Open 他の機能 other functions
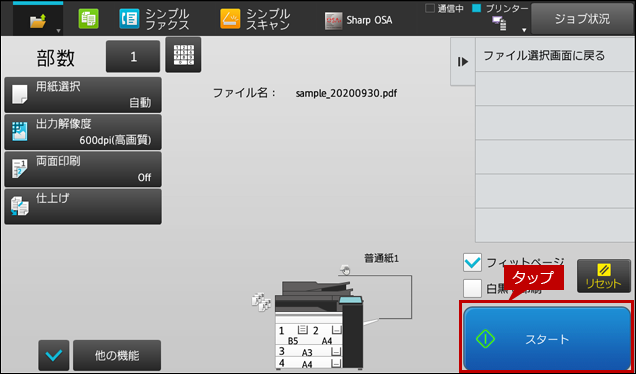The height and width of the screenshot is (374, 636). pyautogui.click(x=117, y=355)
